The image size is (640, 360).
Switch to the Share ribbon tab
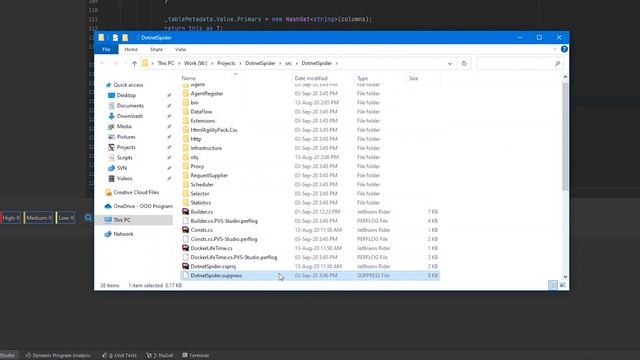click(156, 49)
